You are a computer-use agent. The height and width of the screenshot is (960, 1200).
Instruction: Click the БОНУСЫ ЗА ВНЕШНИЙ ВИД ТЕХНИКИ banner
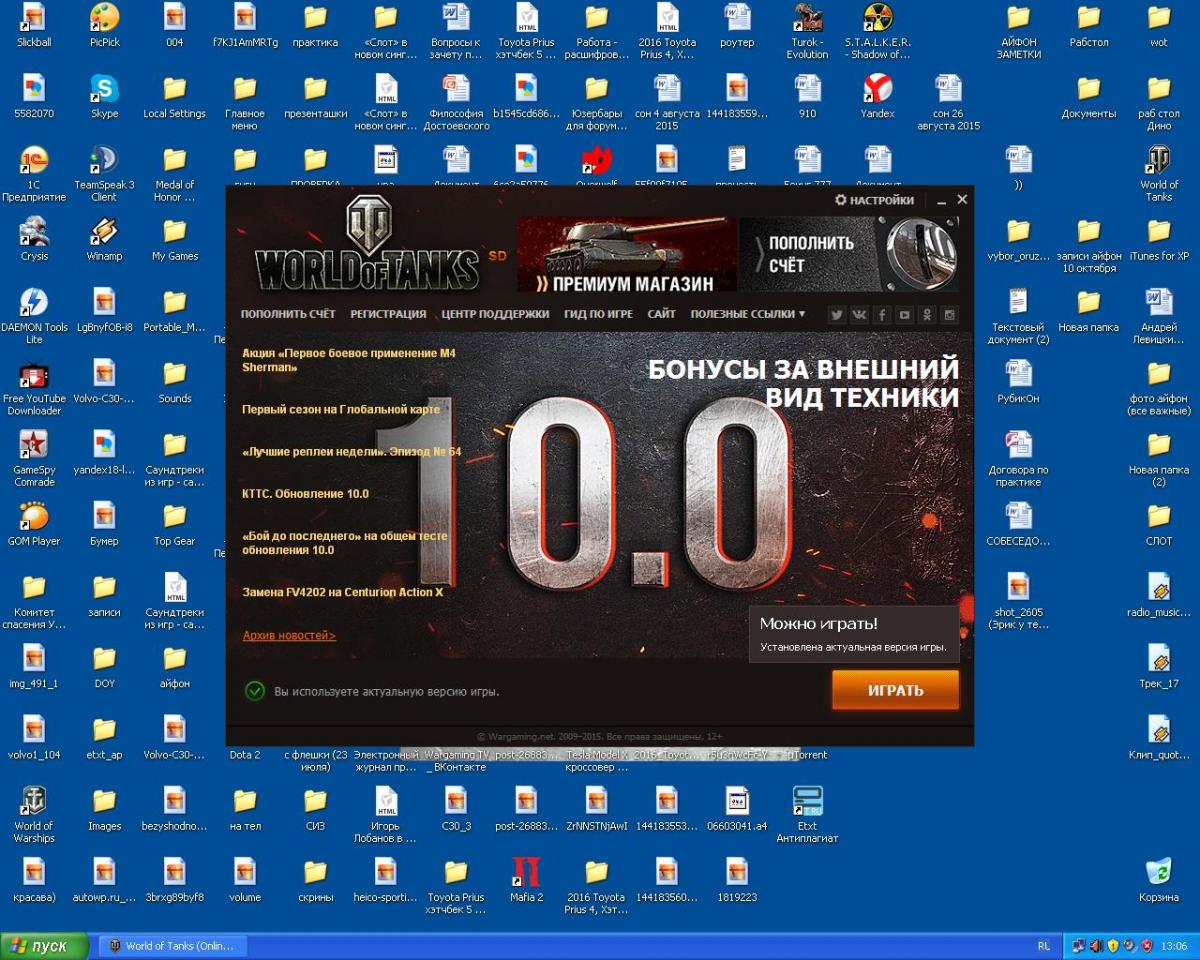(x=803, y=383)
